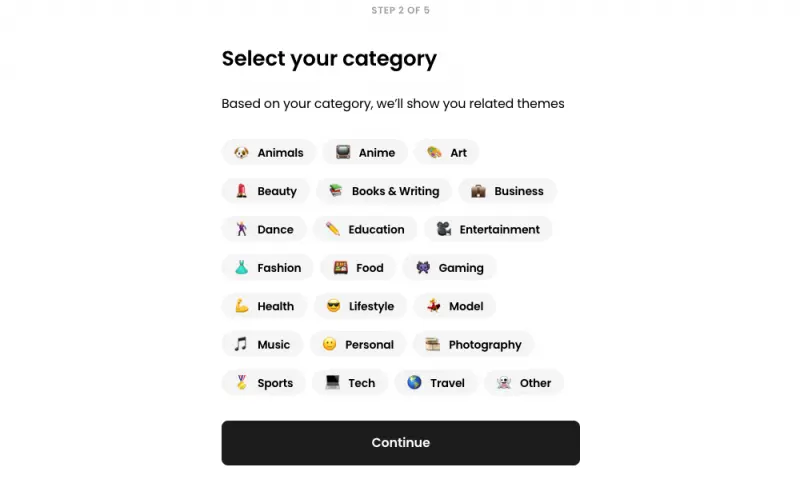Image resolution: width=800 pixels, height=503 pixels.
Task: Choose the Lifestyle category chip
Action: [x=360, y=306]
